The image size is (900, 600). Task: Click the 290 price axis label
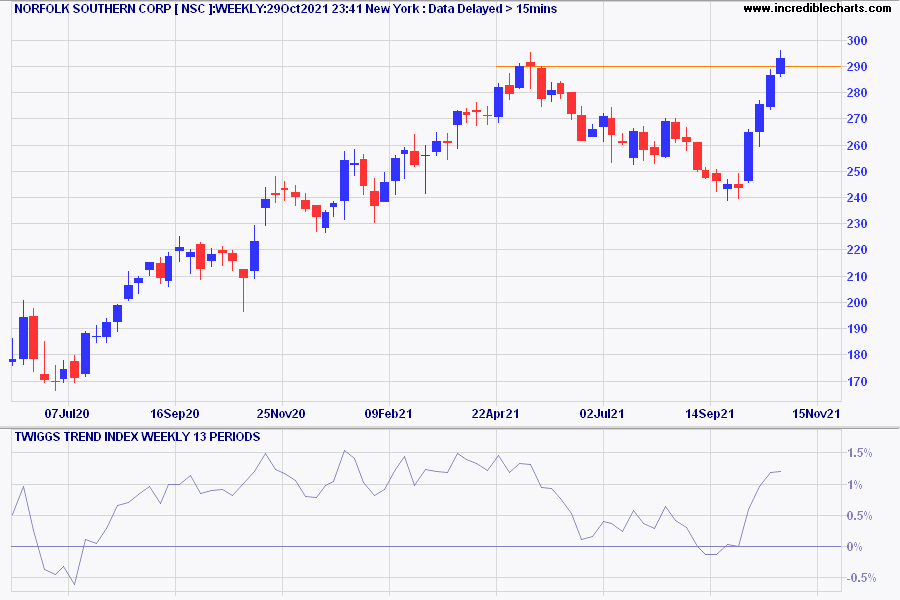point(857,67)
